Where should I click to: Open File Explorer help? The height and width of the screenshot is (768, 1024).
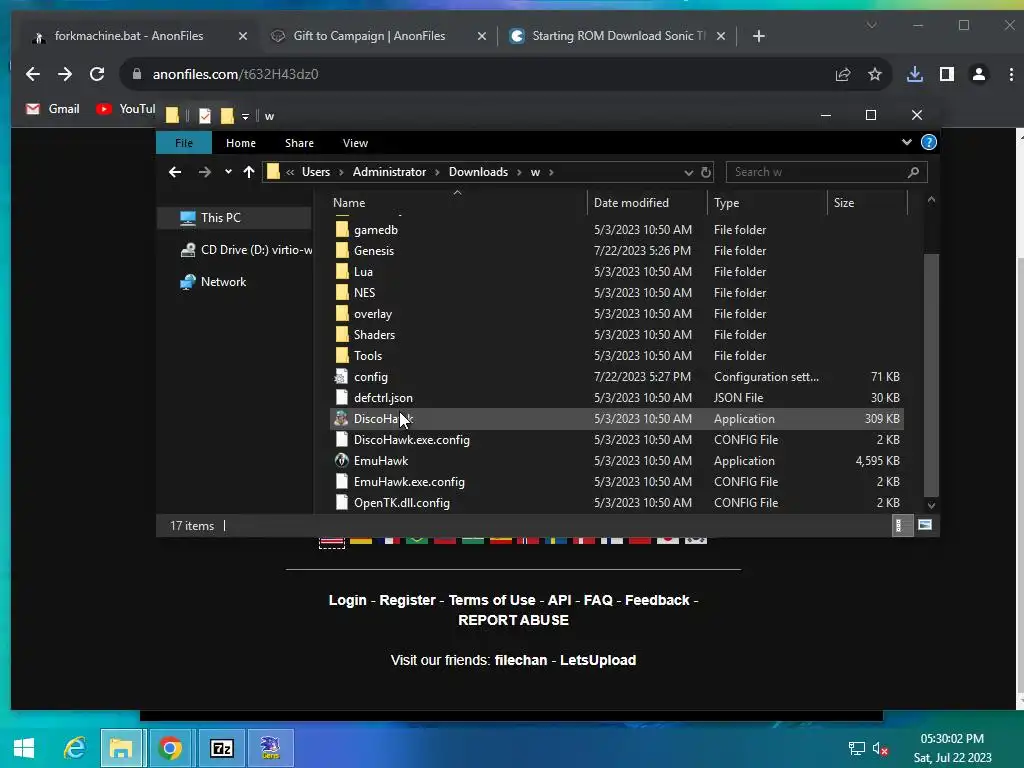click(929, 142)
